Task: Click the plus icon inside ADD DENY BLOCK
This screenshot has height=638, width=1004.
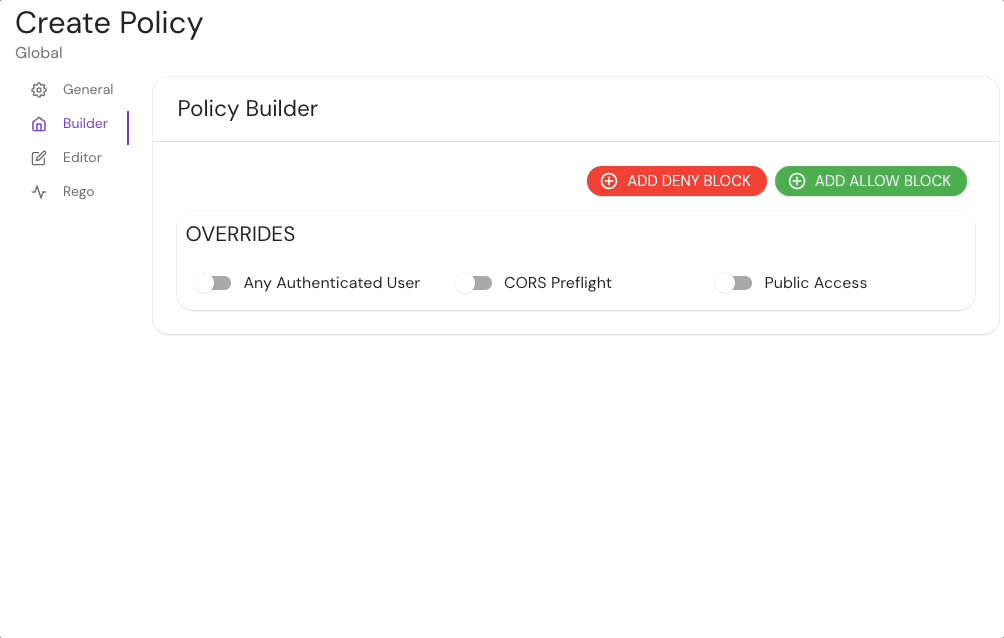Action: point(609,181)
